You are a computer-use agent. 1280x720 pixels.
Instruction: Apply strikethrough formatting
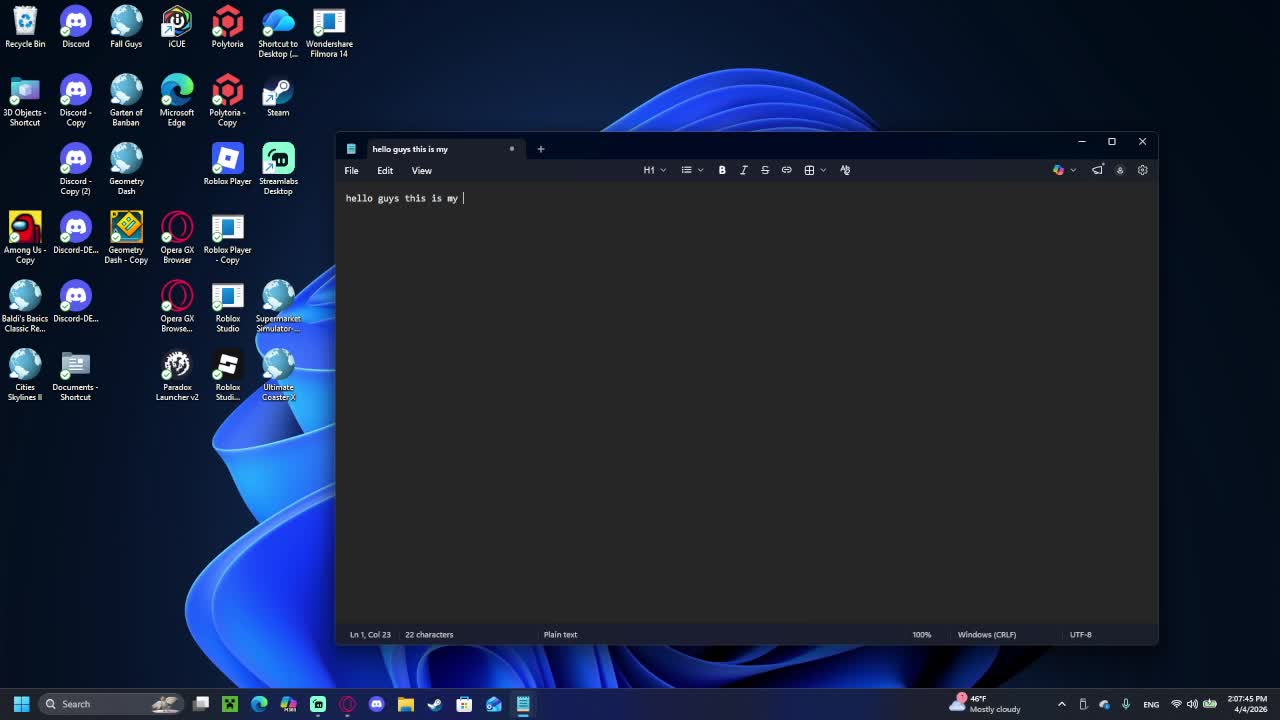(x=765, y=170)
